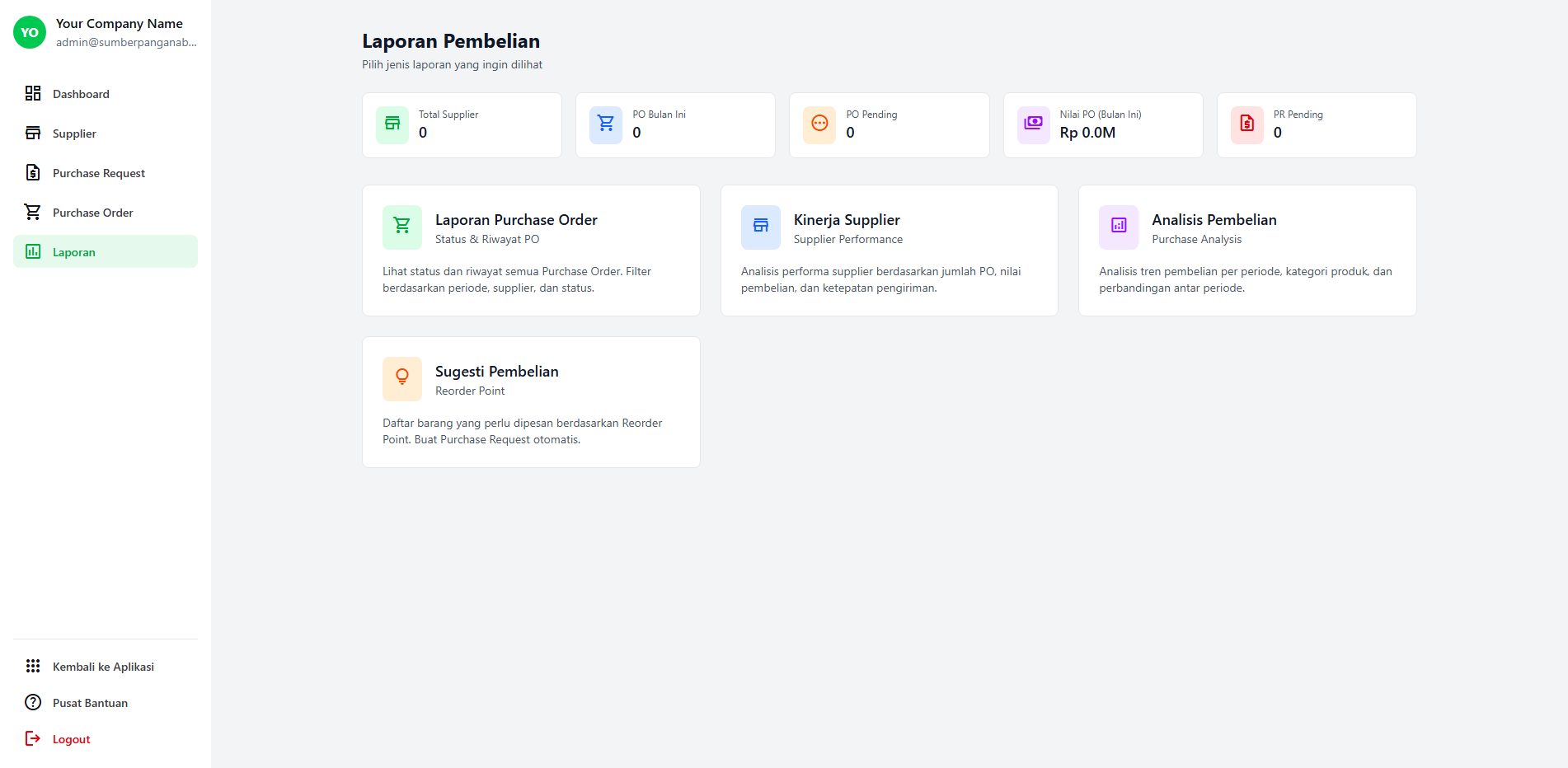This screenshot has width=1568, height=768.
Task: Click the Pusat Bantuan question mark icon
Action: click(33, 703)
